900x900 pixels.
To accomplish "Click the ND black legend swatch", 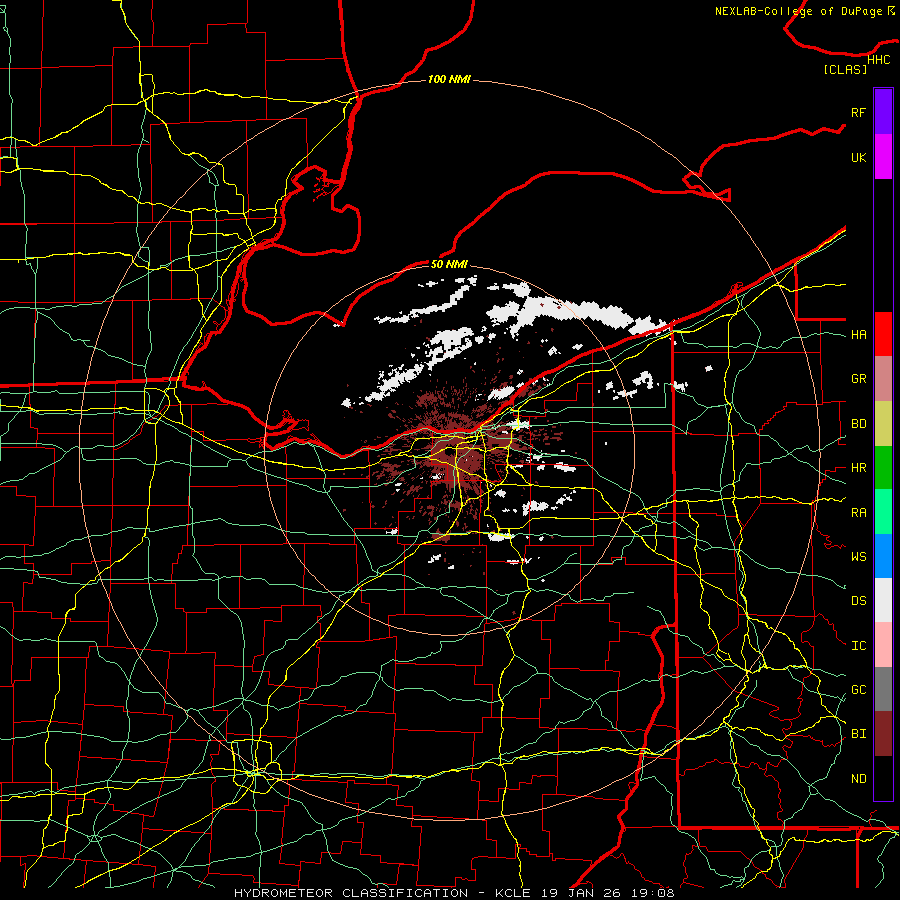I will [x=883, y=778].
